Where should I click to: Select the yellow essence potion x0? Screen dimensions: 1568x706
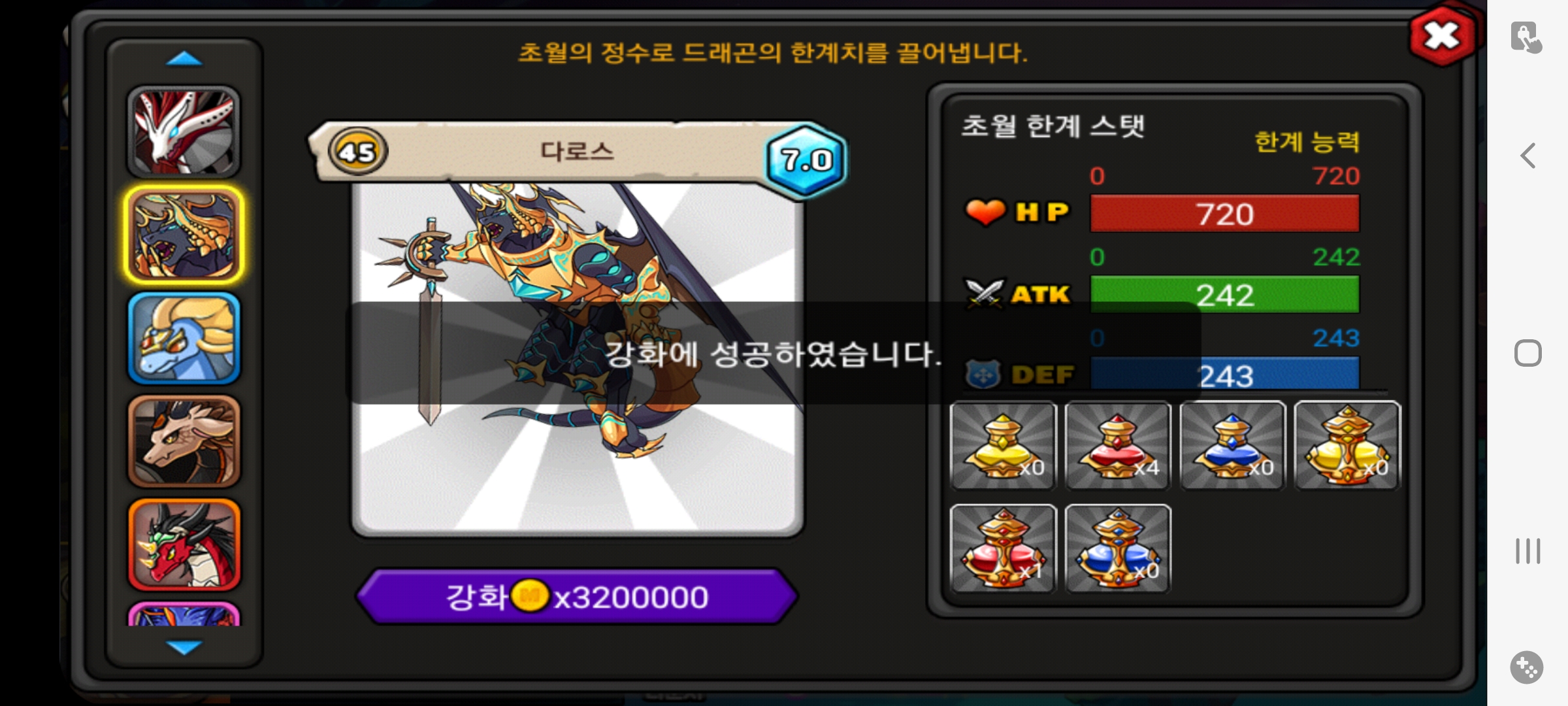coord(1003,445)
